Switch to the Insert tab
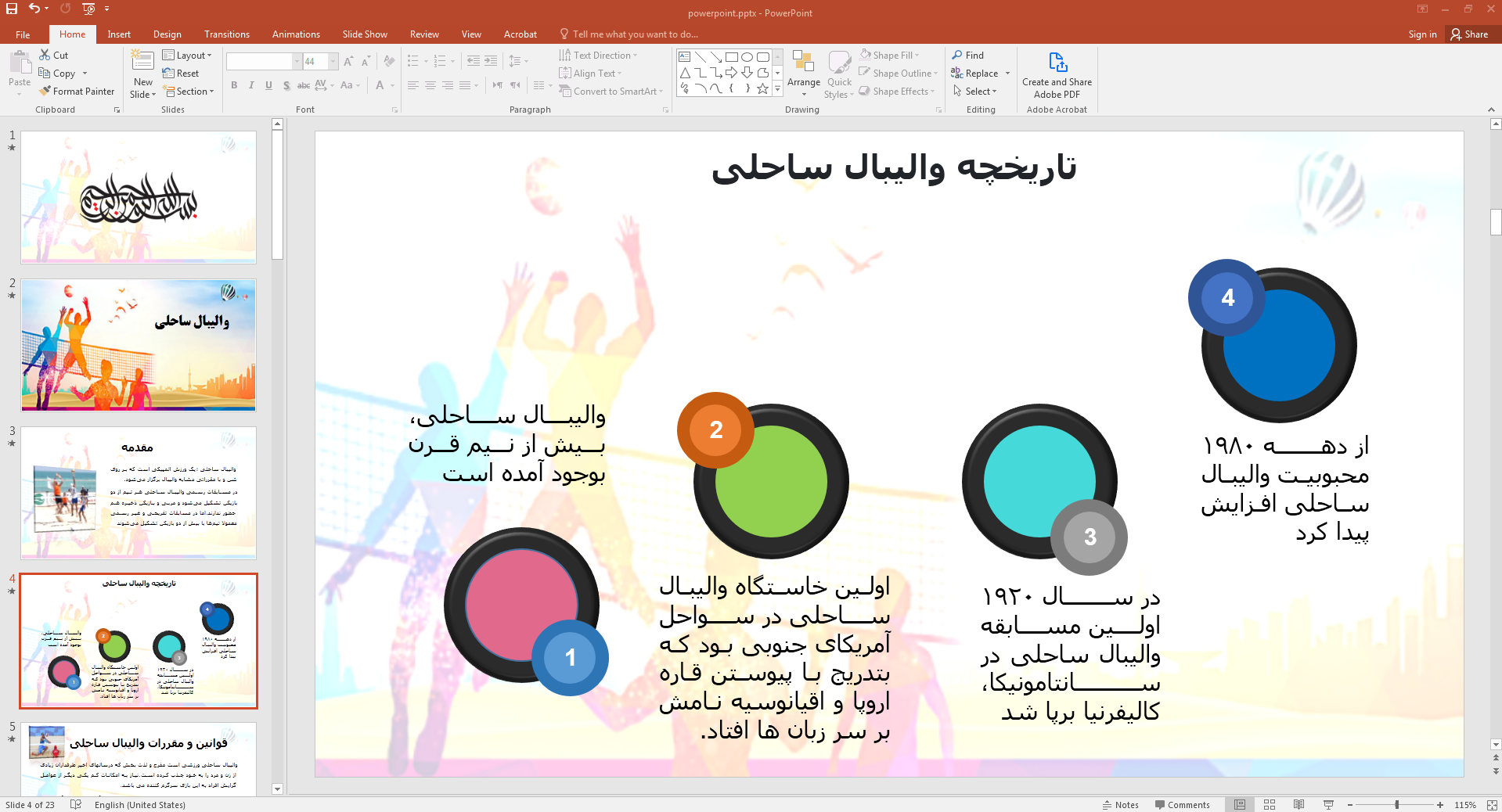The width and height of the screenshot is (1502, 812). [119, 34]
